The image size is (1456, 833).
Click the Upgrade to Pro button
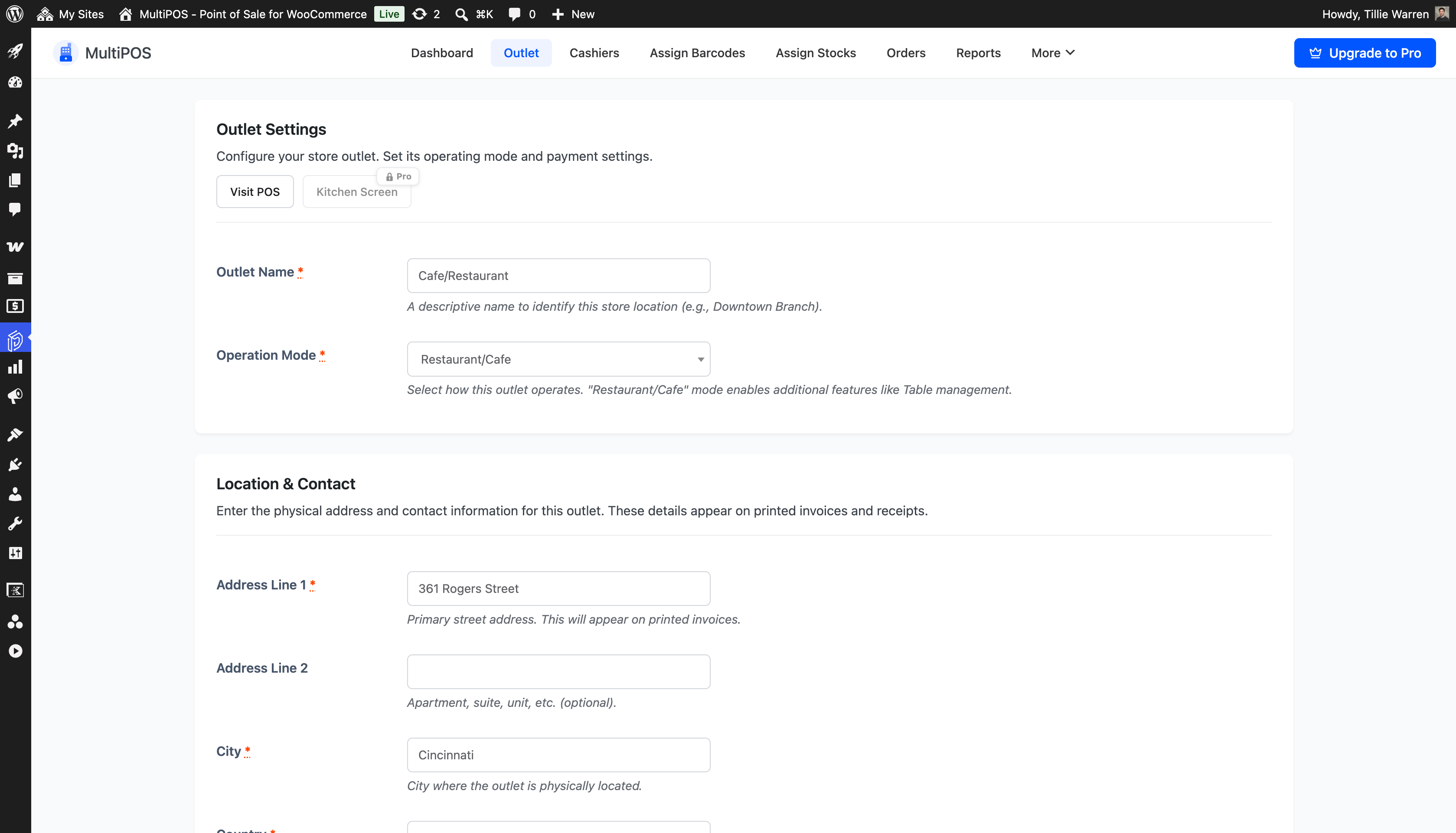click(x=1365, y=52)
